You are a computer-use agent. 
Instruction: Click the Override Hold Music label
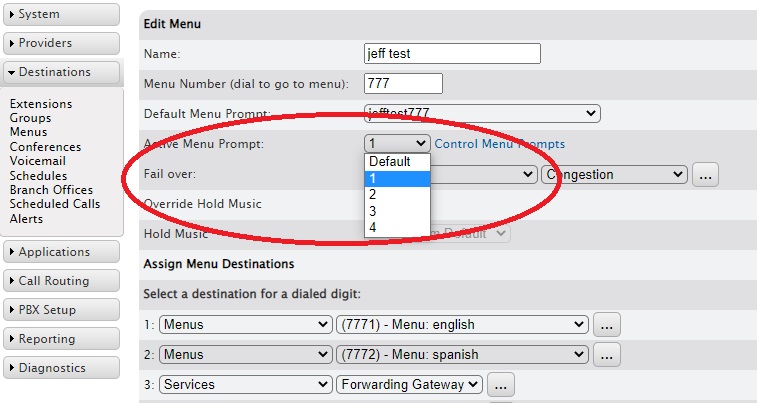click(x=203, y=204)
